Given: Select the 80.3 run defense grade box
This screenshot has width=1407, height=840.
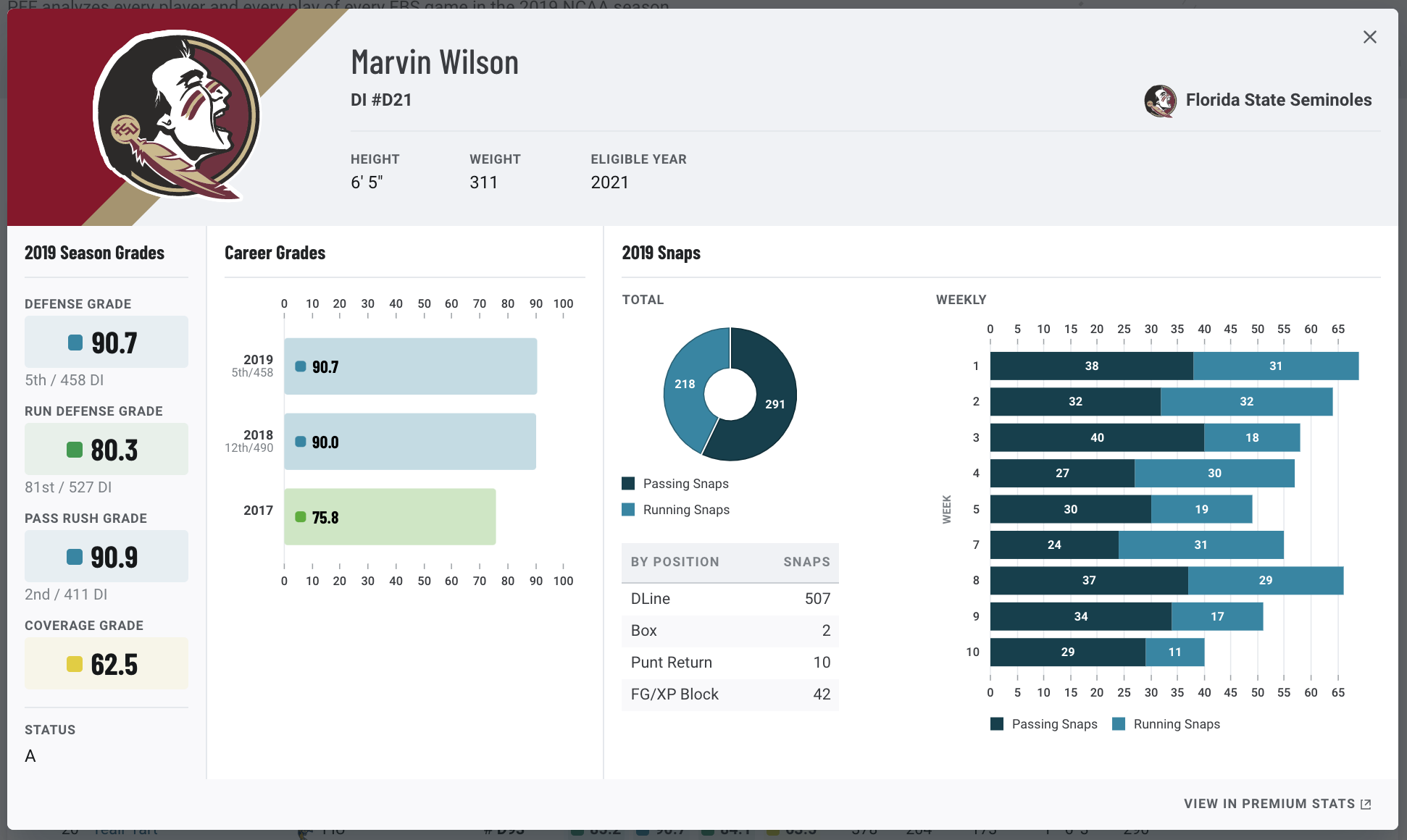Looking at the screenshot, I should (x=107, y=449).
